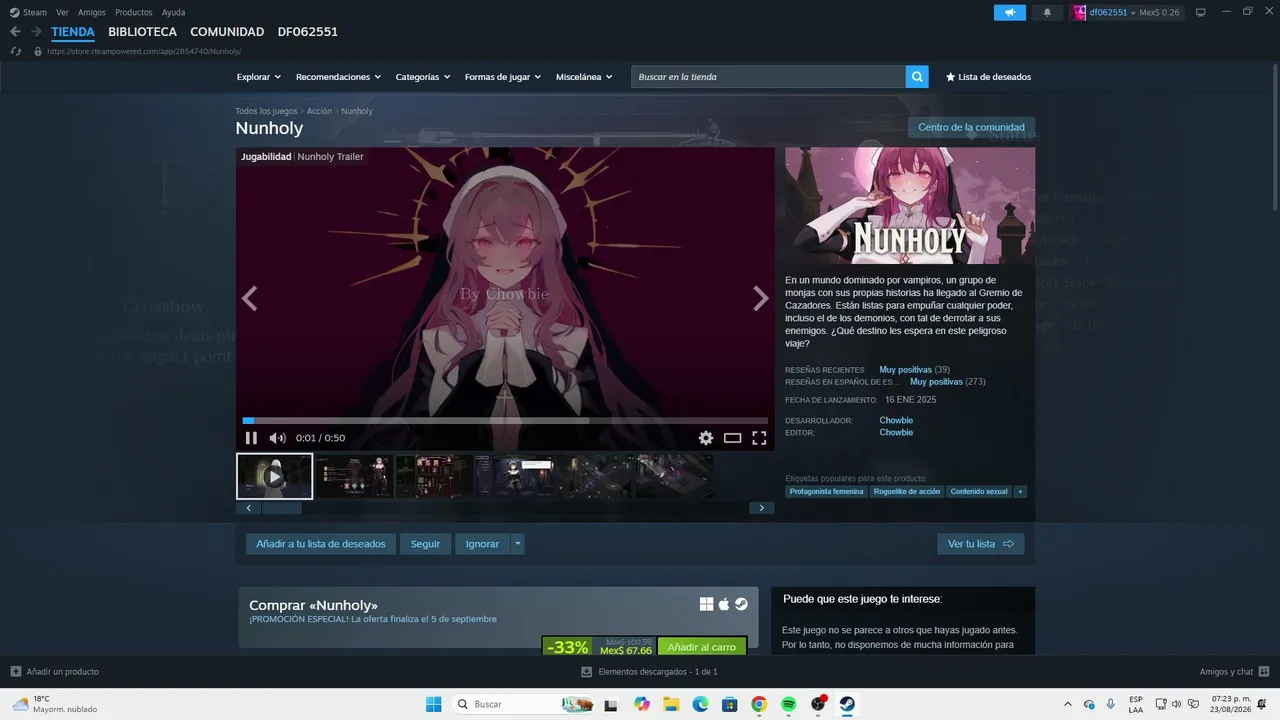This screenshot has width=1280, height=720.
Task: Click the Seguir button
Action: tap(425, 544)
